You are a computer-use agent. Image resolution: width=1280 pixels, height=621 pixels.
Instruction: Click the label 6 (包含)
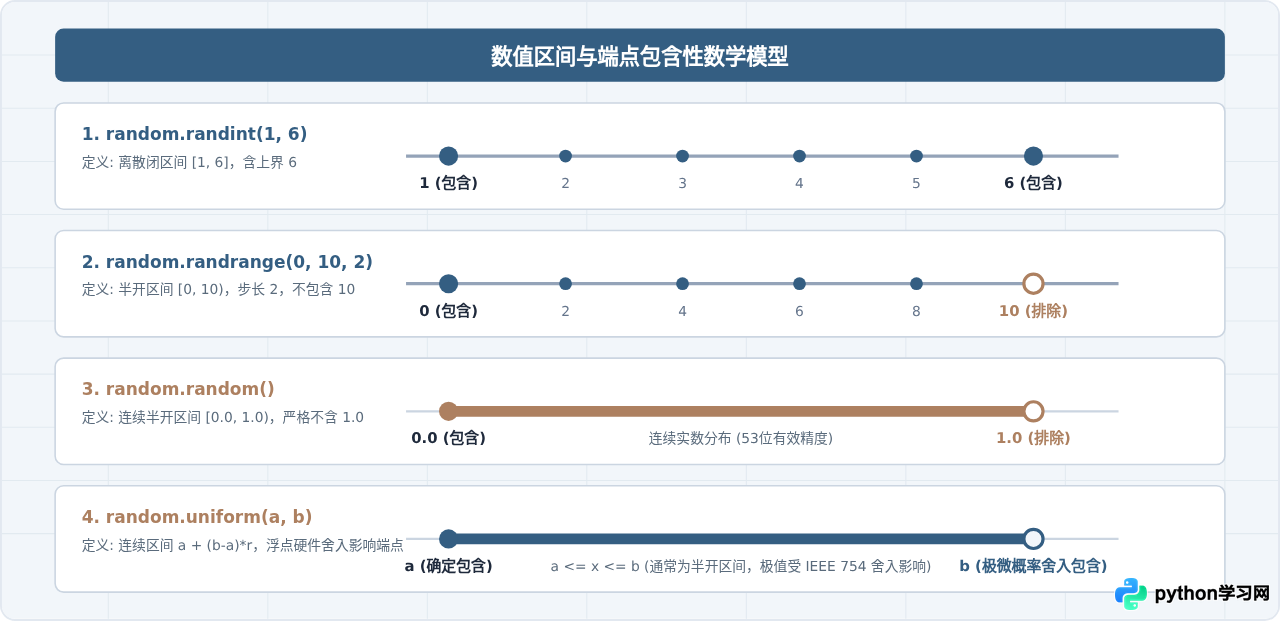pos(1033,183)
